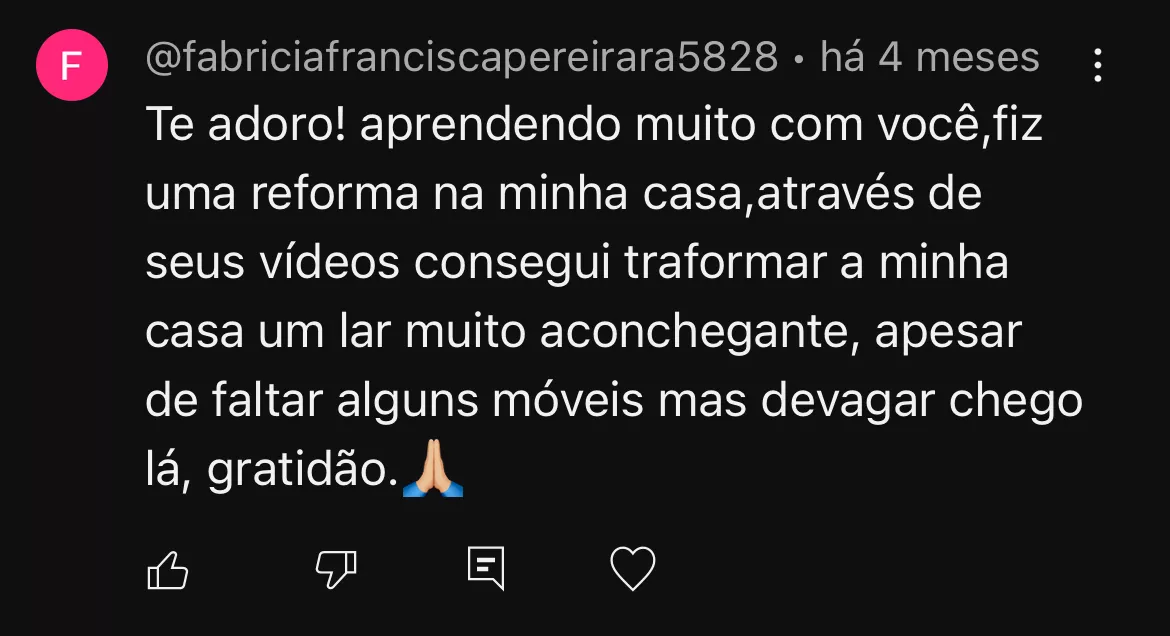Click the word "devagar" in the comment
Image resolution: width=1170 pixels, height=636 pixels.
(x=848, y=403)
